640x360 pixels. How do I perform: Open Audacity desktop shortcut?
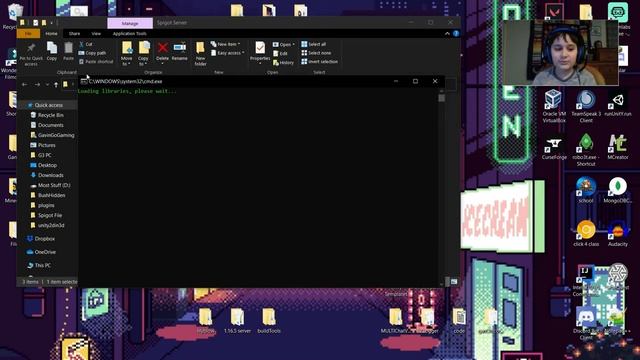618,234
